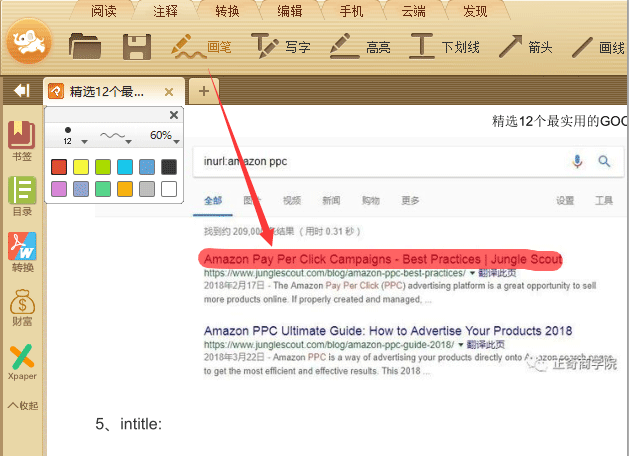Click 翻译此页 beside the amazon-ppc-best-practices URL
Viewport: 629px width, 456px height.
497,273
